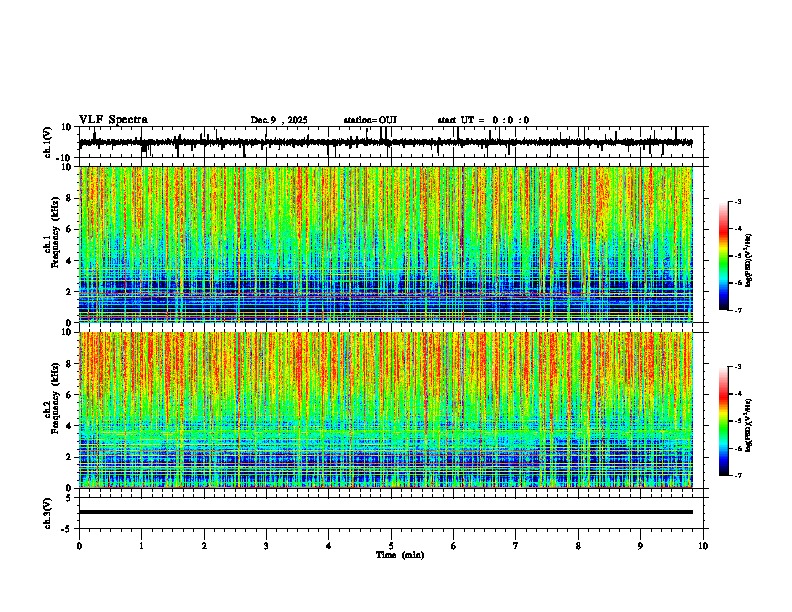Image resolution: width=792 pixels, height=612 pixels.
Task: Click the 'VLF Spectra' title text
Action: point(113,120)
